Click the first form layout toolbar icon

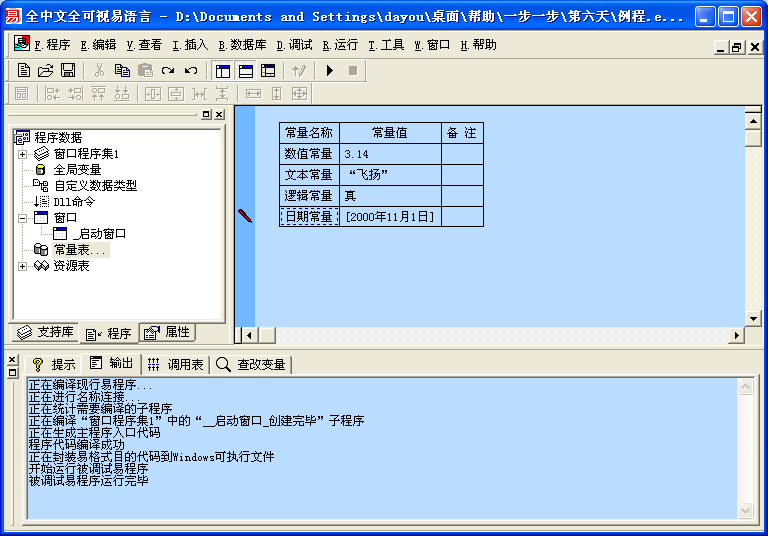(x=22, y=93)
